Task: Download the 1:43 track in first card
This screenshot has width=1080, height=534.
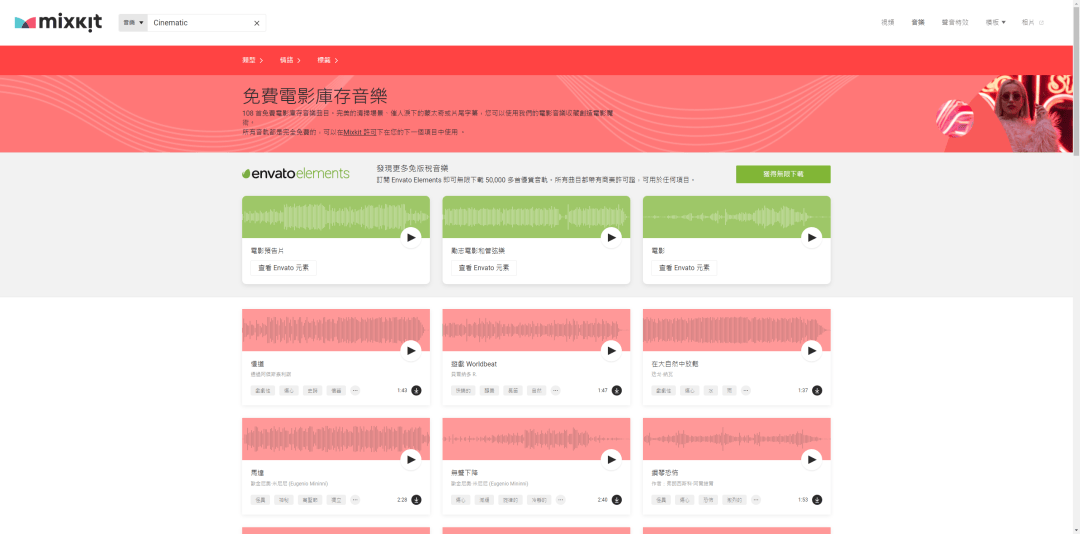Action: coord(416,391)
